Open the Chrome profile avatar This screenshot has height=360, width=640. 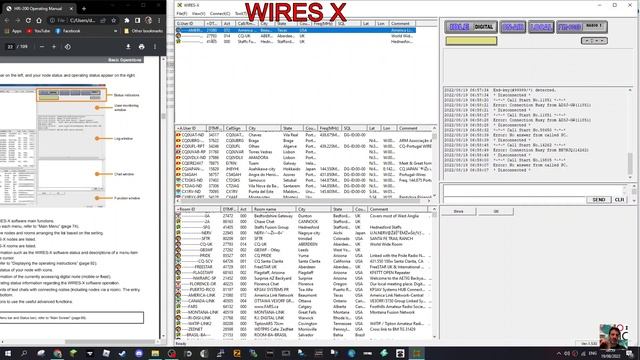[x=149, y=20]
